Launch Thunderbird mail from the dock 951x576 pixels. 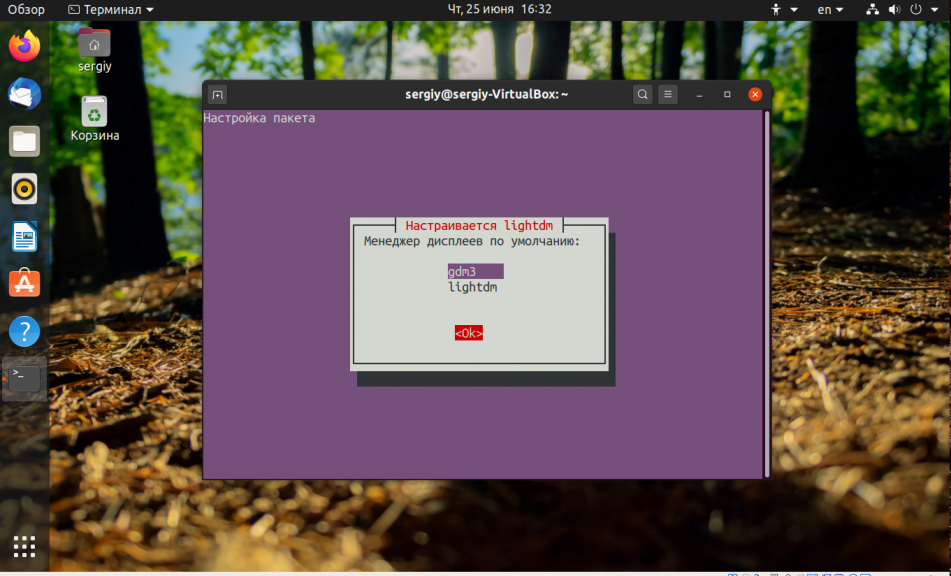tap(24, 94)
